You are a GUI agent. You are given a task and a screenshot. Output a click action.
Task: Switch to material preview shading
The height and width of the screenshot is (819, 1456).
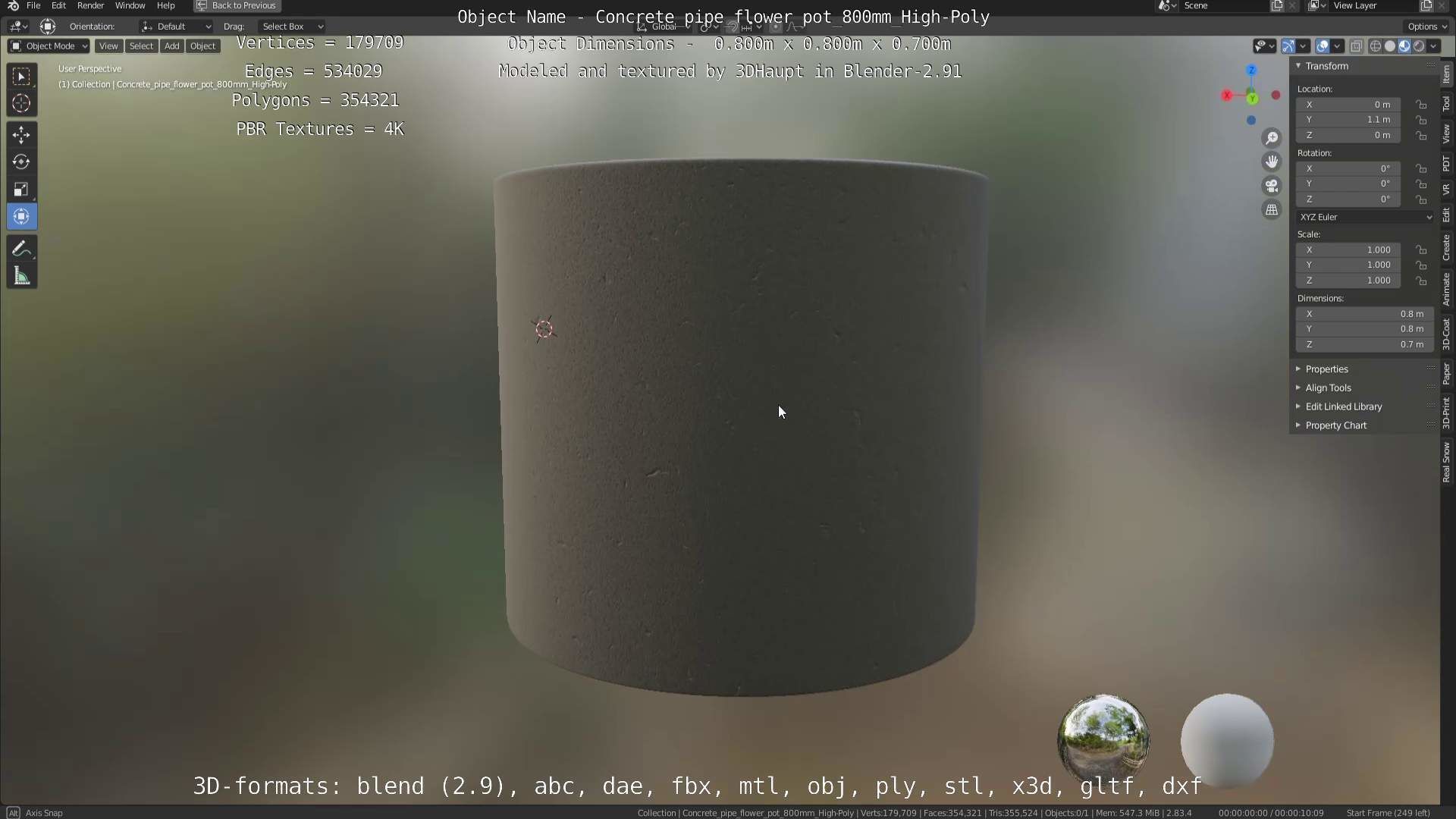pos(1404,46)
